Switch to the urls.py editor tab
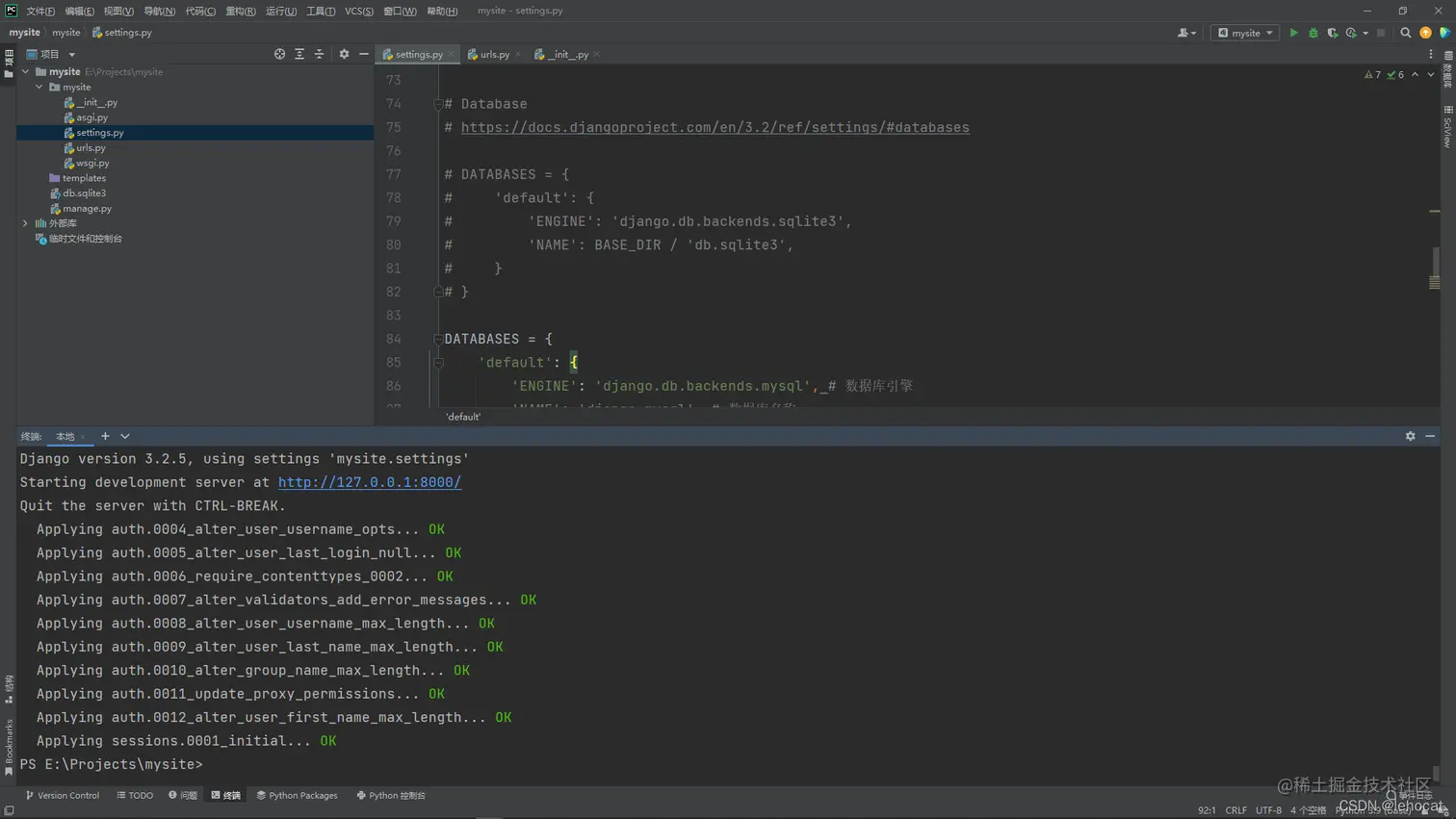 tap(495, 54)
